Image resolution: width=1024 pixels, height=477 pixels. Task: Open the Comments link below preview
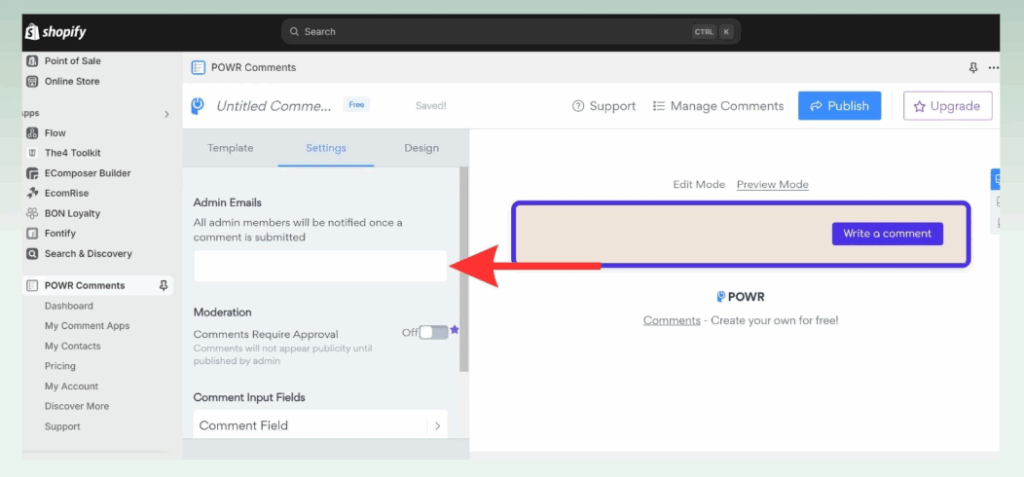[672, 320]
